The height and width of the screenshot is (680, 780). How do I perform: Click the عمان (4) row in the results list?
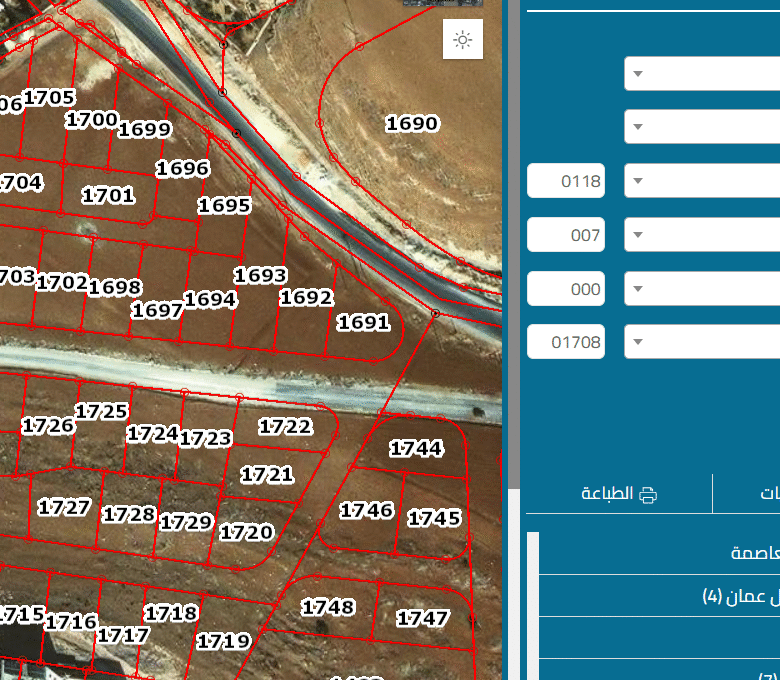pos(660,597)
